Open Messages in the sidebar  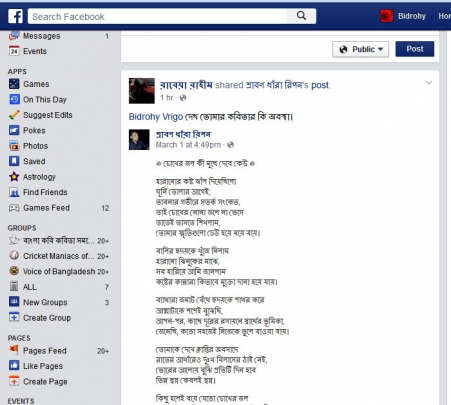click(x=41, y=36)
